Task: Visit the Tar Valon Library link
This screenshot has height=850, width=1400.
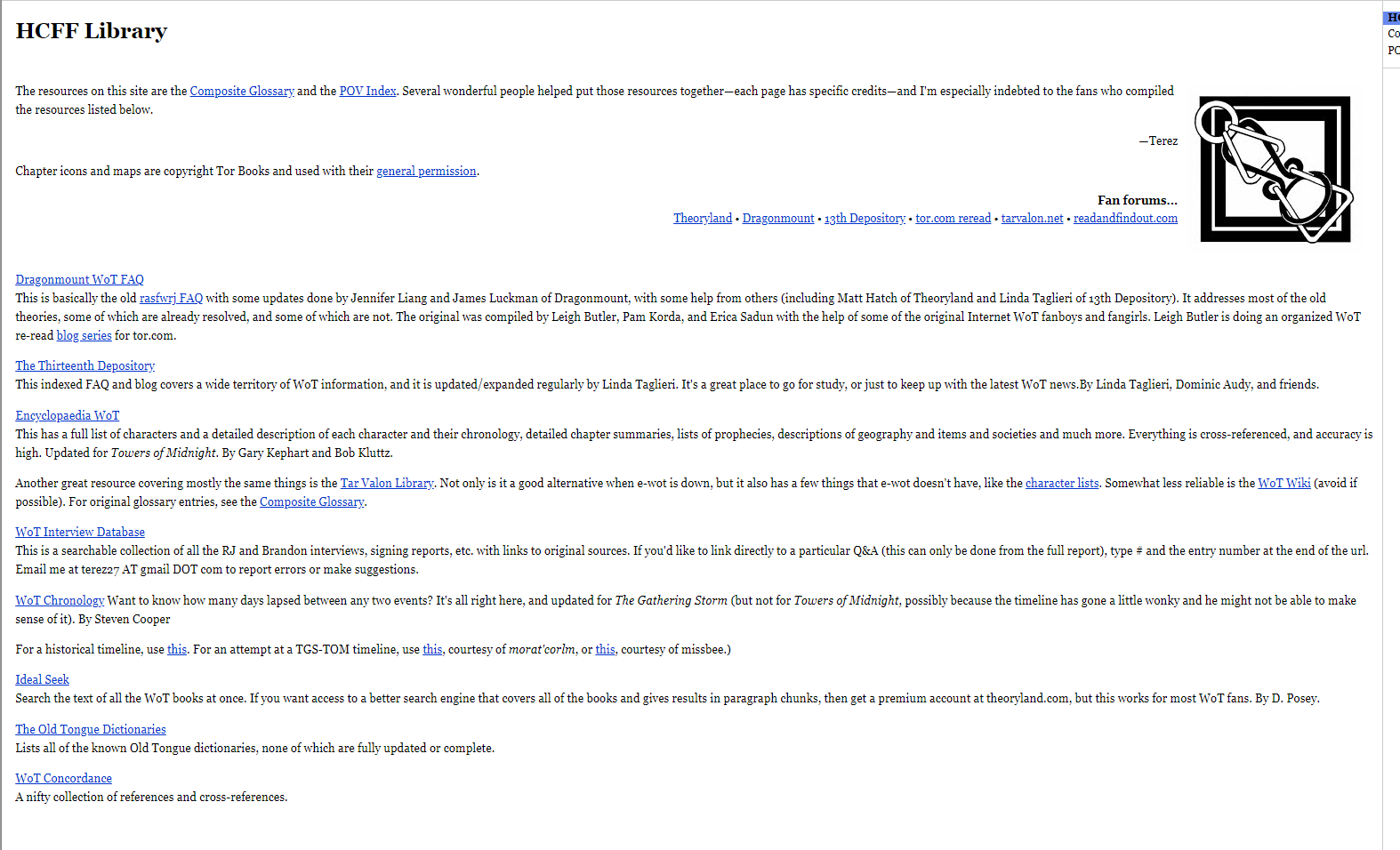Action: pos(387,483)
